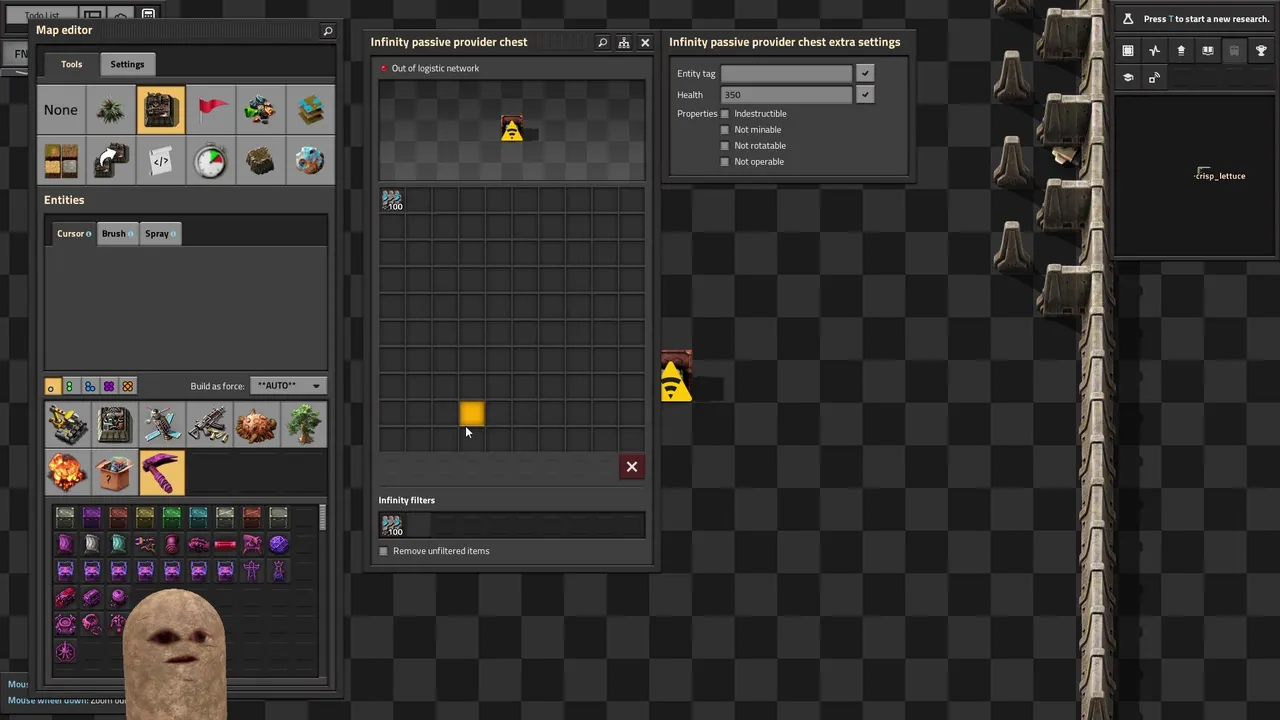Image resolution: width=1280 pixels, height=720 pixels.
Task: Search in Map editor panel
Action: point(327,31)
